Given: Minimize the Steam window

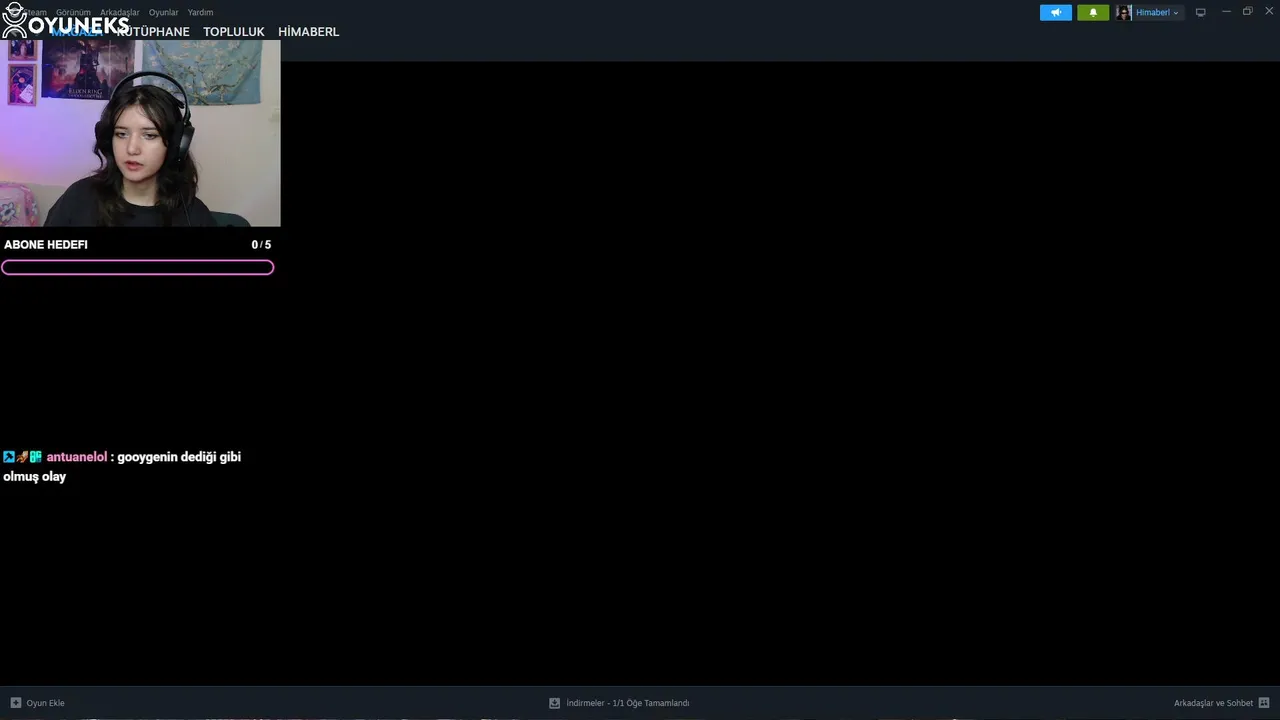Looking at the screenshot, I should (x=1227, y=11).
